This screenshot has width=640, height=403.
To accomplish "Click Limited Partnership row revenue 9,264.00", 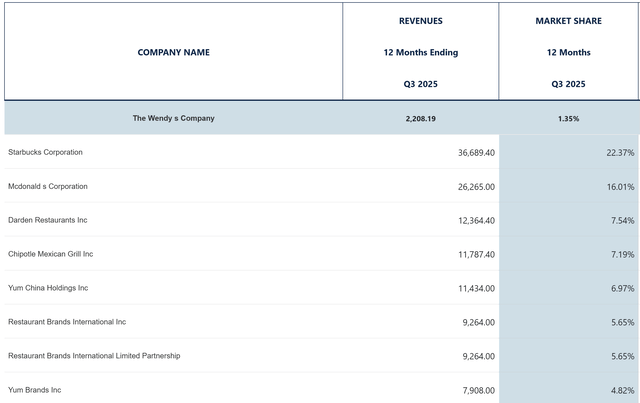I will (478, 356).
